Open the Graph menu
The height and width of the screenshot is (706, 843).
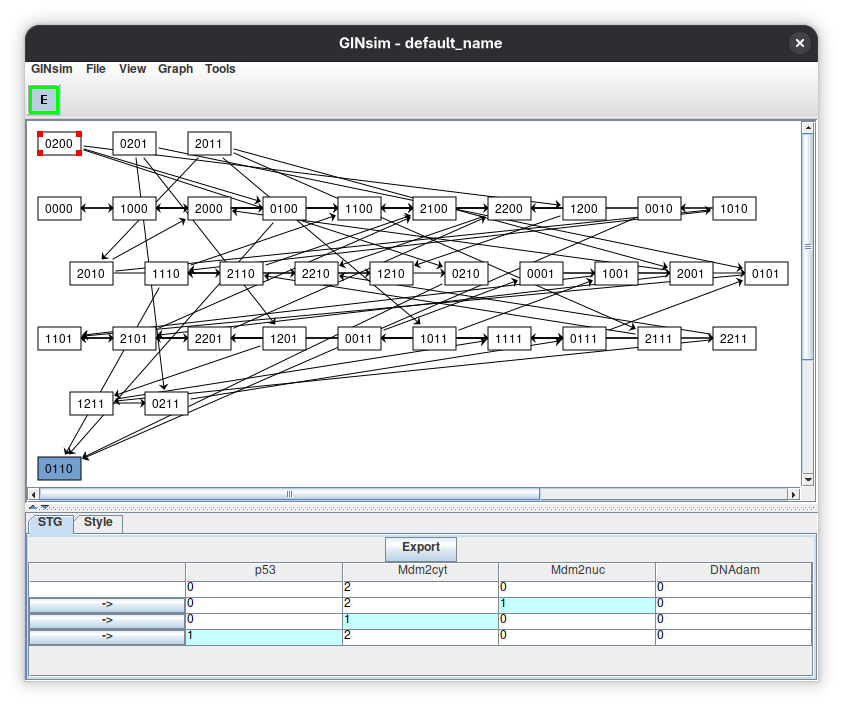[x=175, y=69]
